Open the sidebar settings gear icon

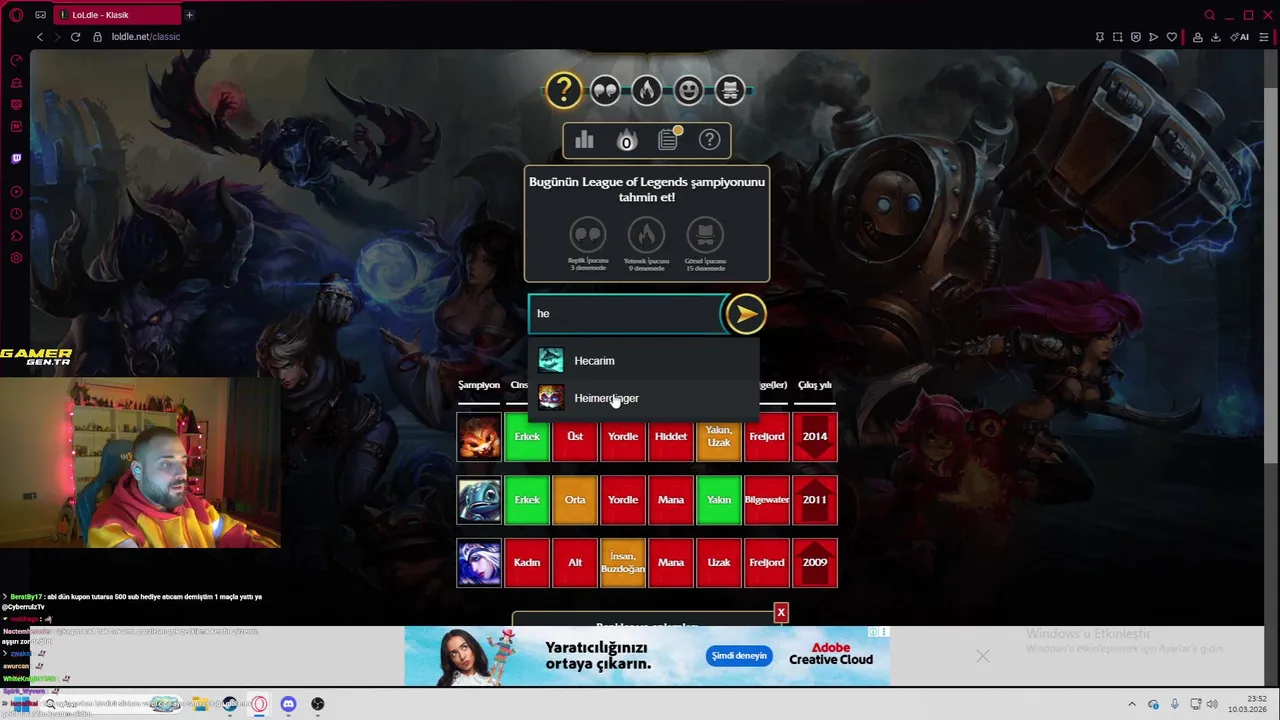point(16,258)
